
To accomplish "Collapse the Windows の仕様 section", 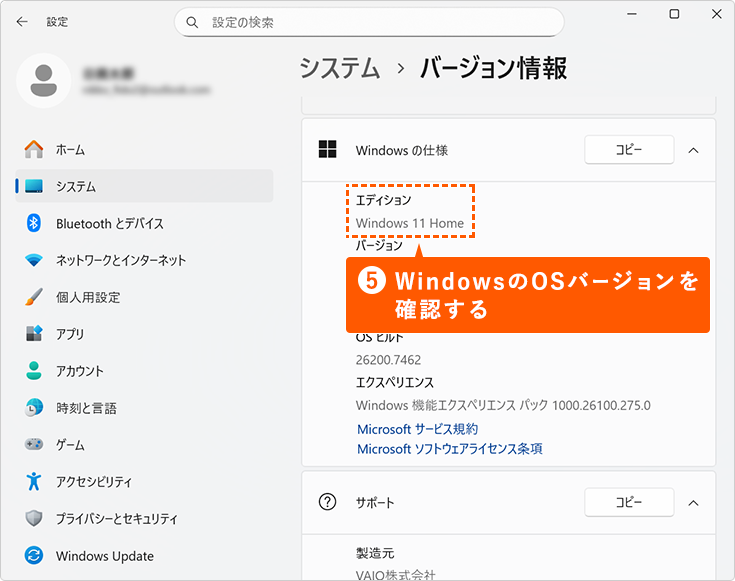I will [x=693, y=150].
